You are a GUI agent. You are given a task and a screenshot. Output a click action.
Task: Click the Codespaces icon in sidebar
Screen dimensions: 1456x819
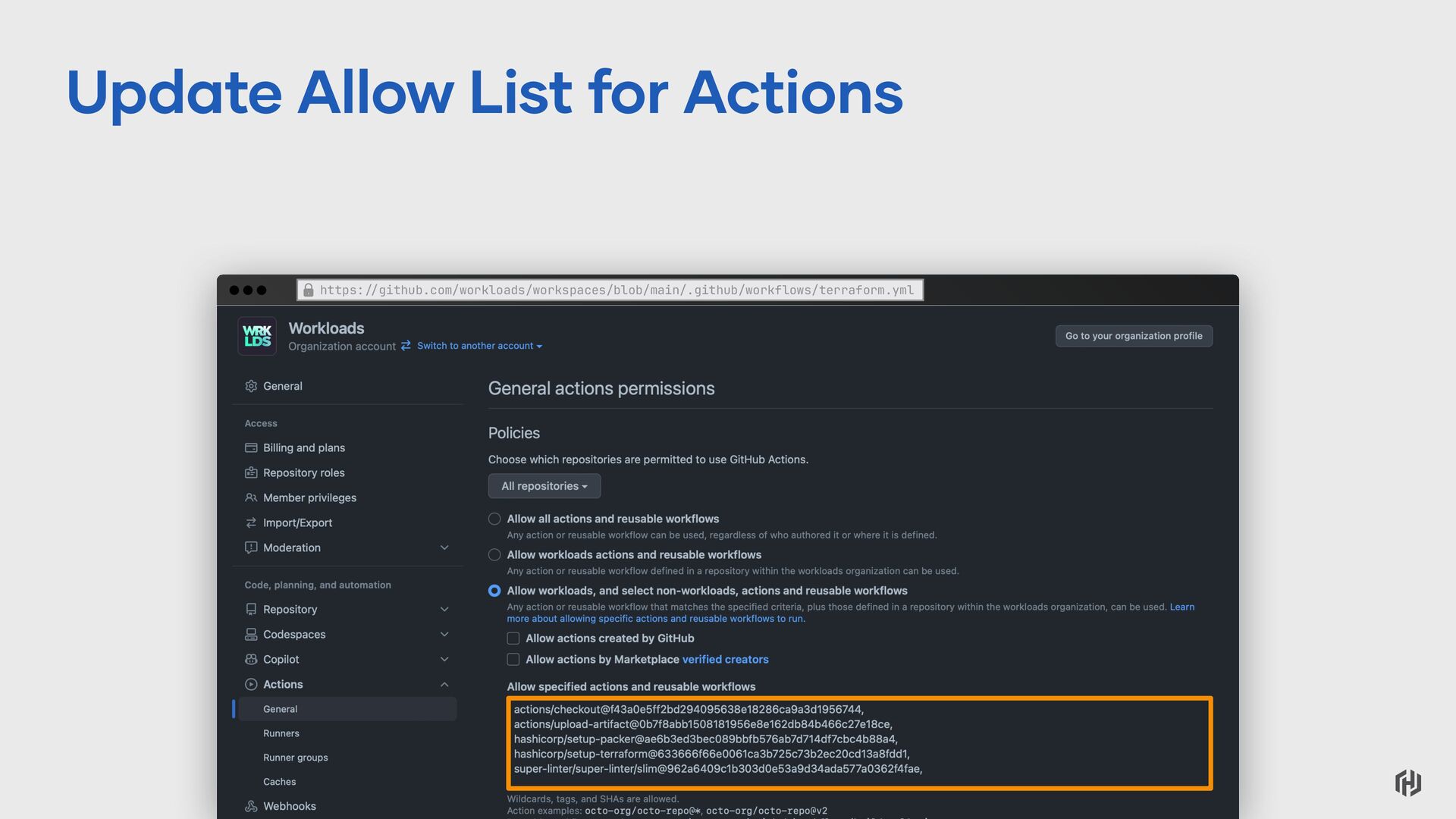point(251,635)
